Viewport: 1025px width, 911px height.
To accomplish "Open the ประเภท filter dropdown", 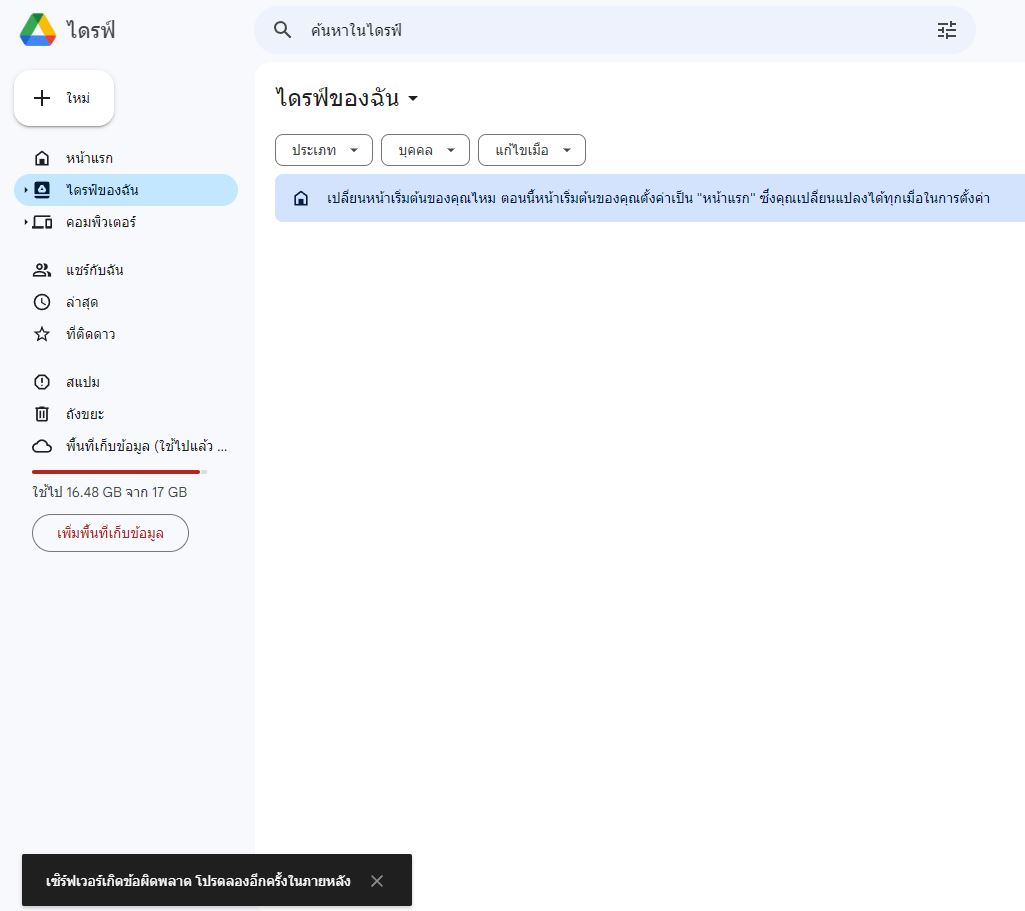I will [x=324, y=150].
